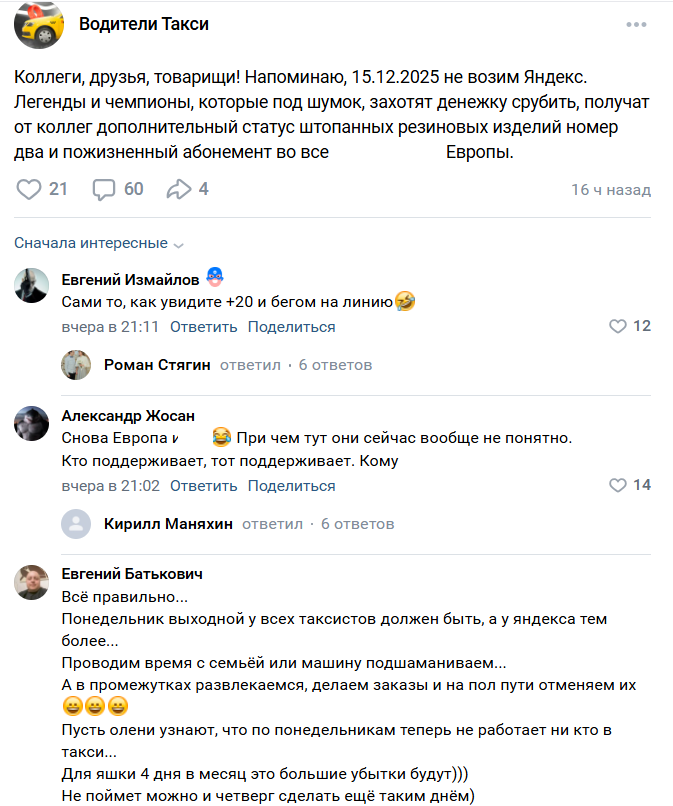Reply to Александр Жосан's comment
This screenshot has height=806, width=673.
203,486
